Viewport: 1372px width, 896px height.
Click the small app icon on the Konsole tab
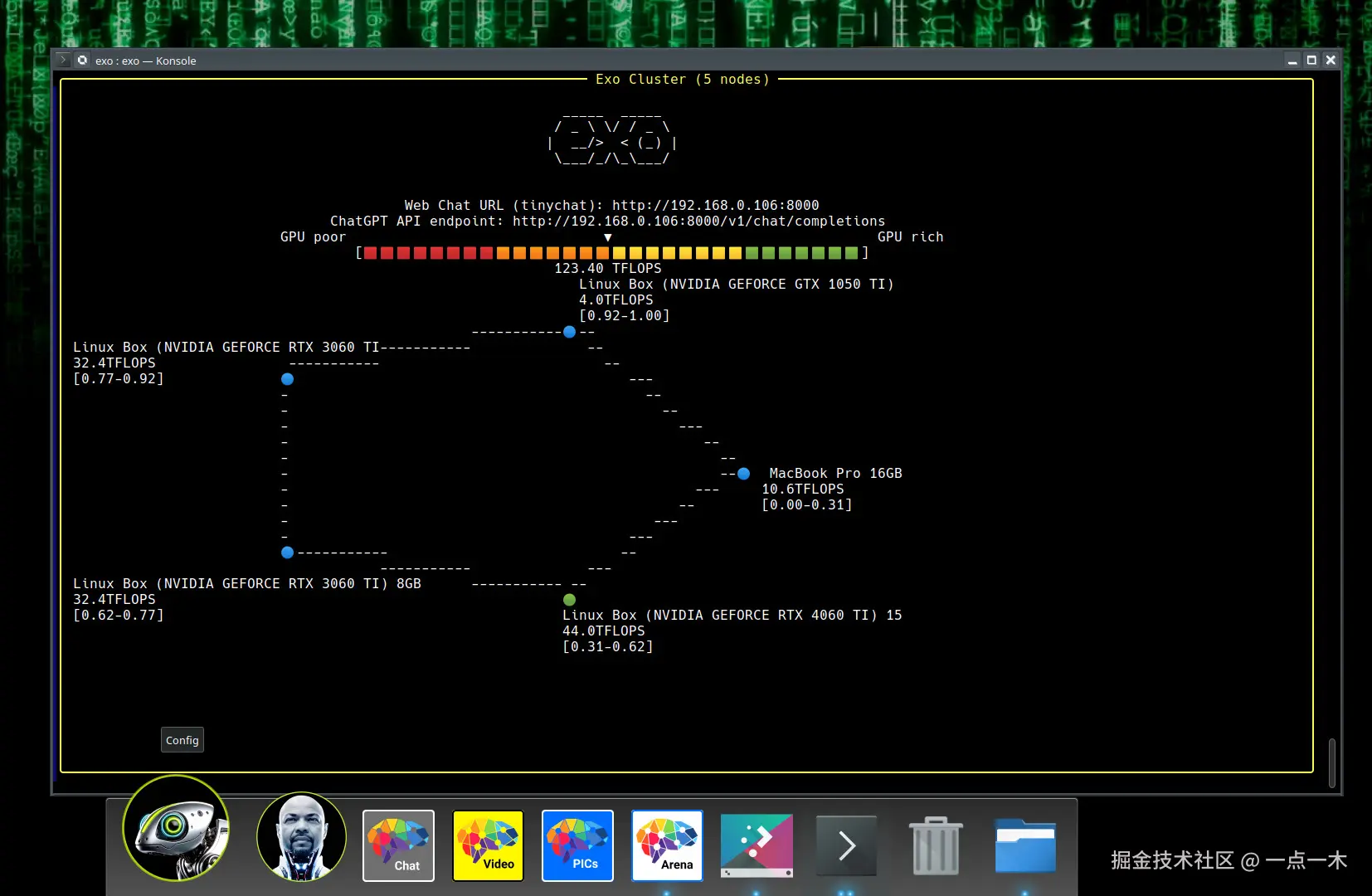pyautogui.click(x=82, y=60)
